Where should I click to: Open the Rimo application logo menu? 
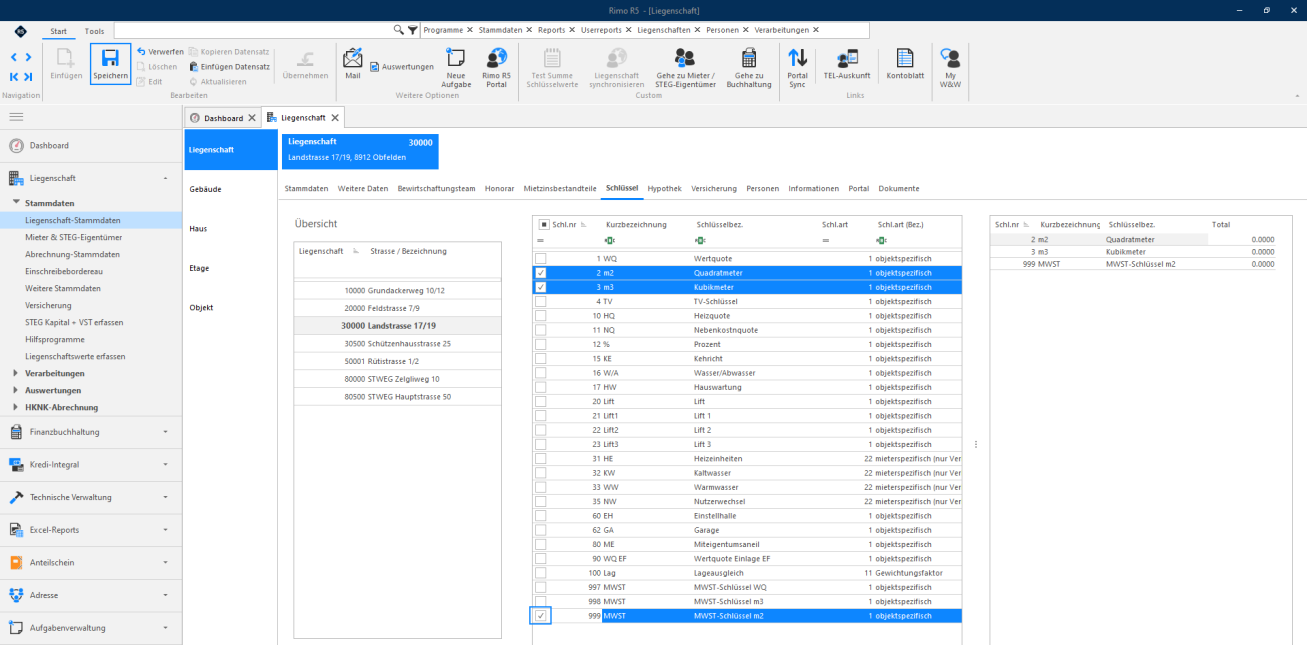coord(20,31)
